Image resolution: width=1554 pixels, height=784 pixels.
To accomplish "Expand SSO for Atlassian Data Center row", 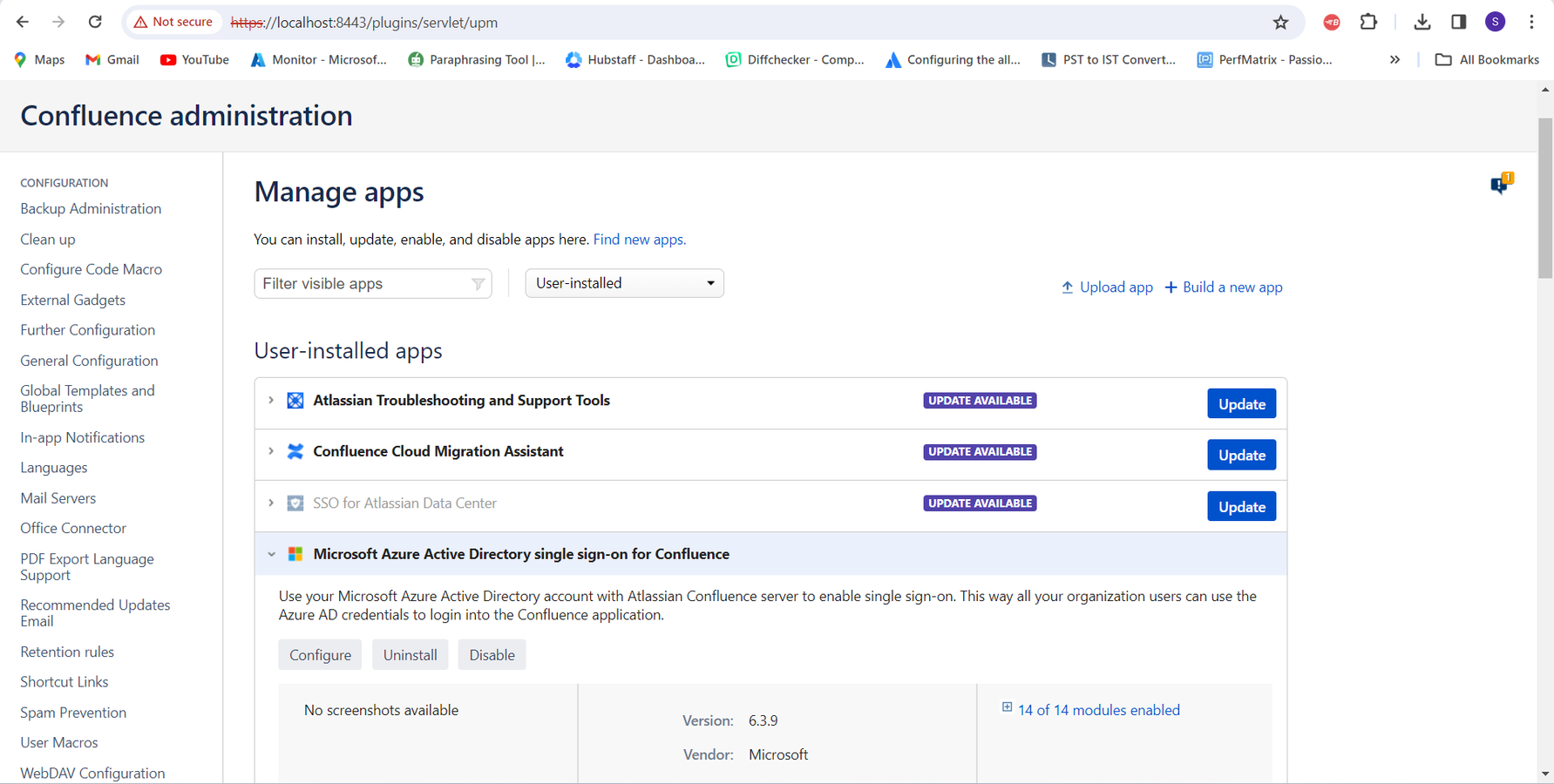I will [x=271, y=504].
